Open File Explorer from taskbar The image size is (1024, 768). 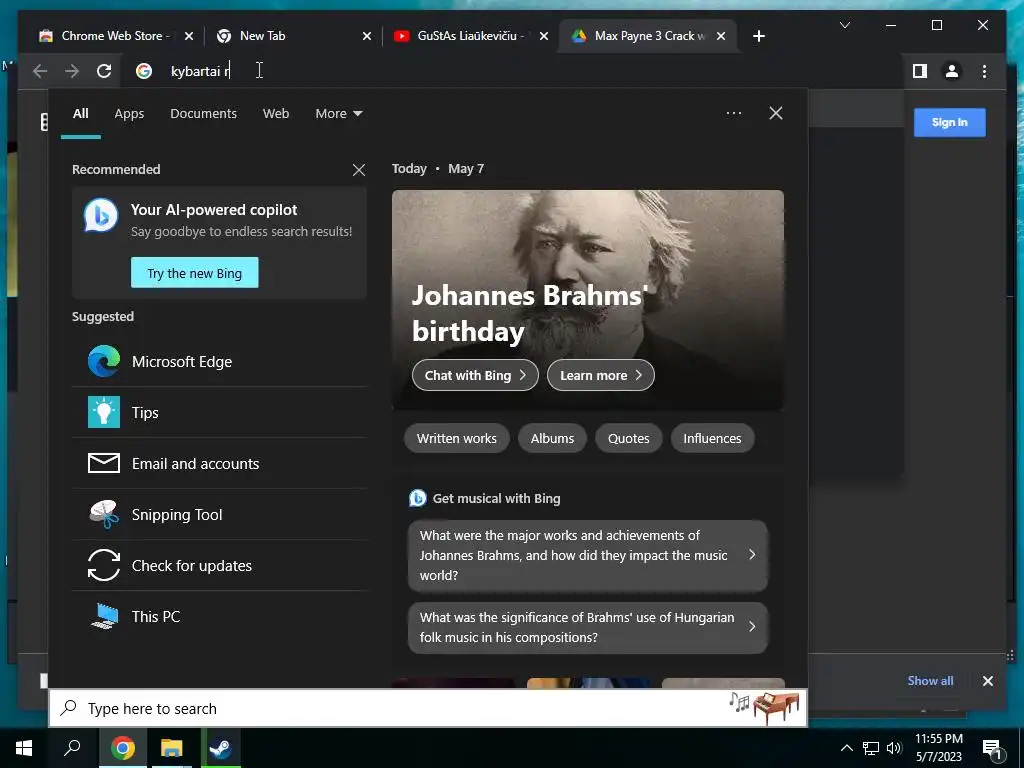coord(172,748)
